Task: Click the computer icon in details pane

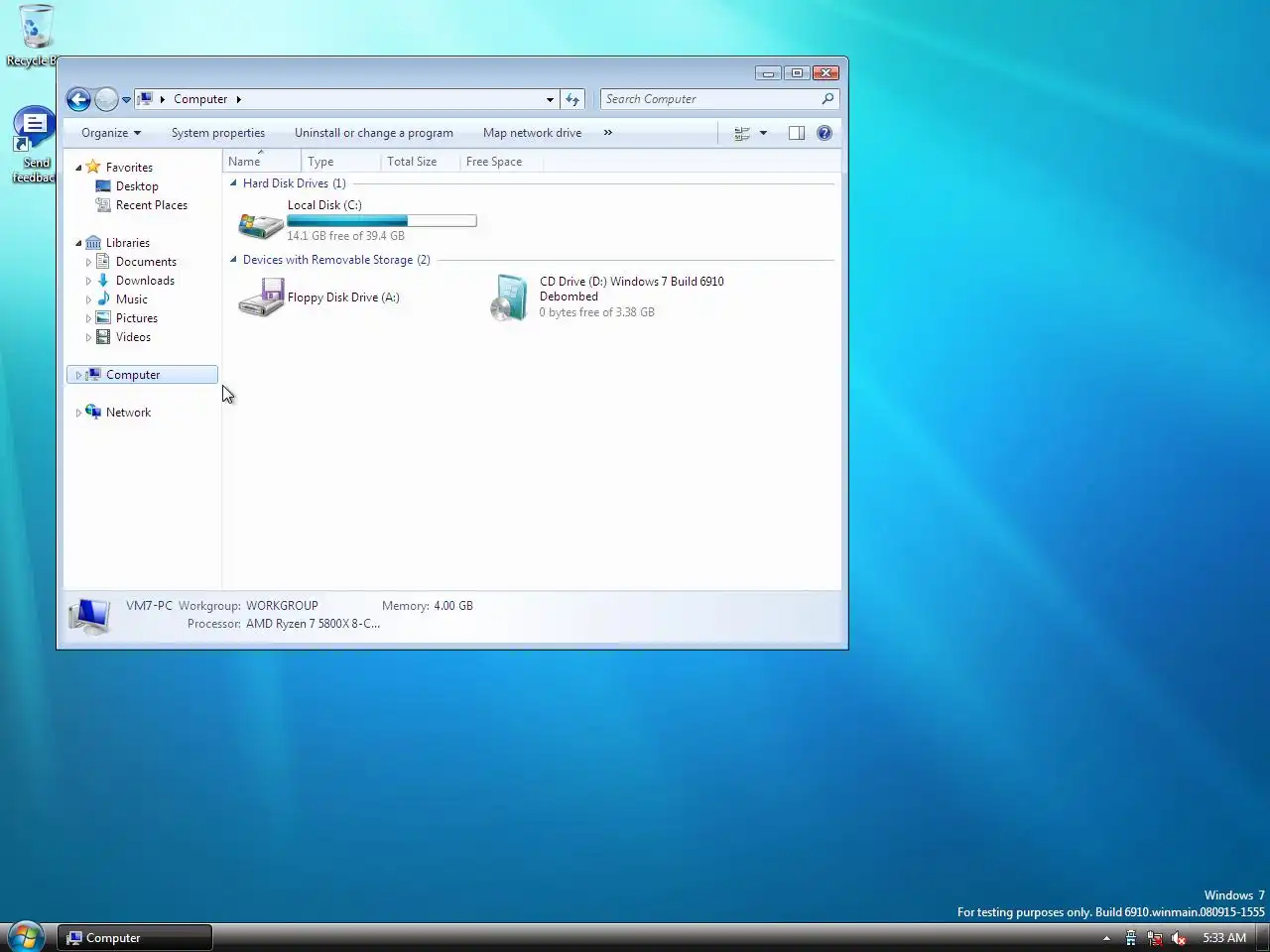Action: (x=89, y=616)
